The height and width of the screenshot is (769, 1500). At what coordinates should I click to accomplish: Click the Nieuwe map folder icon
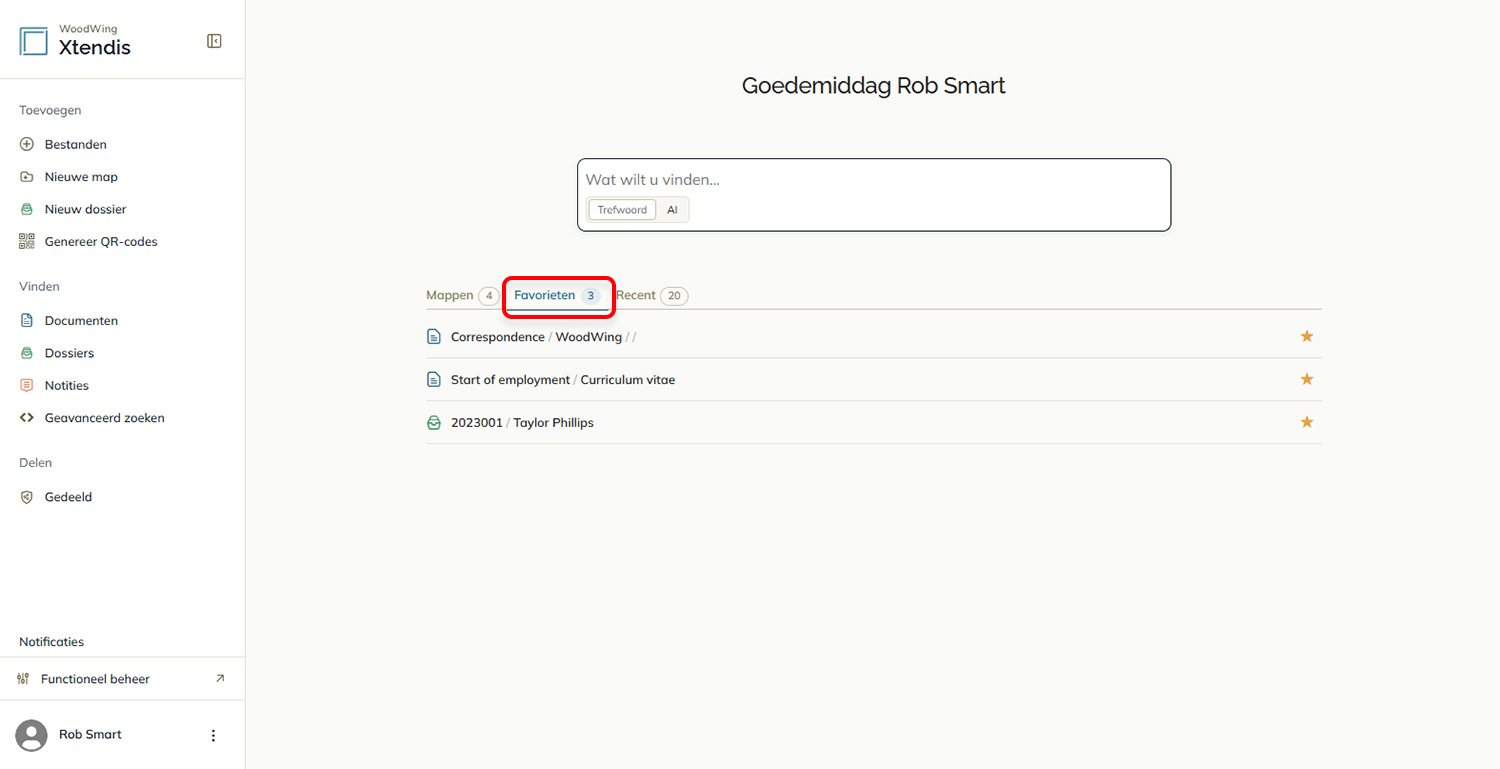coord(27,177)
